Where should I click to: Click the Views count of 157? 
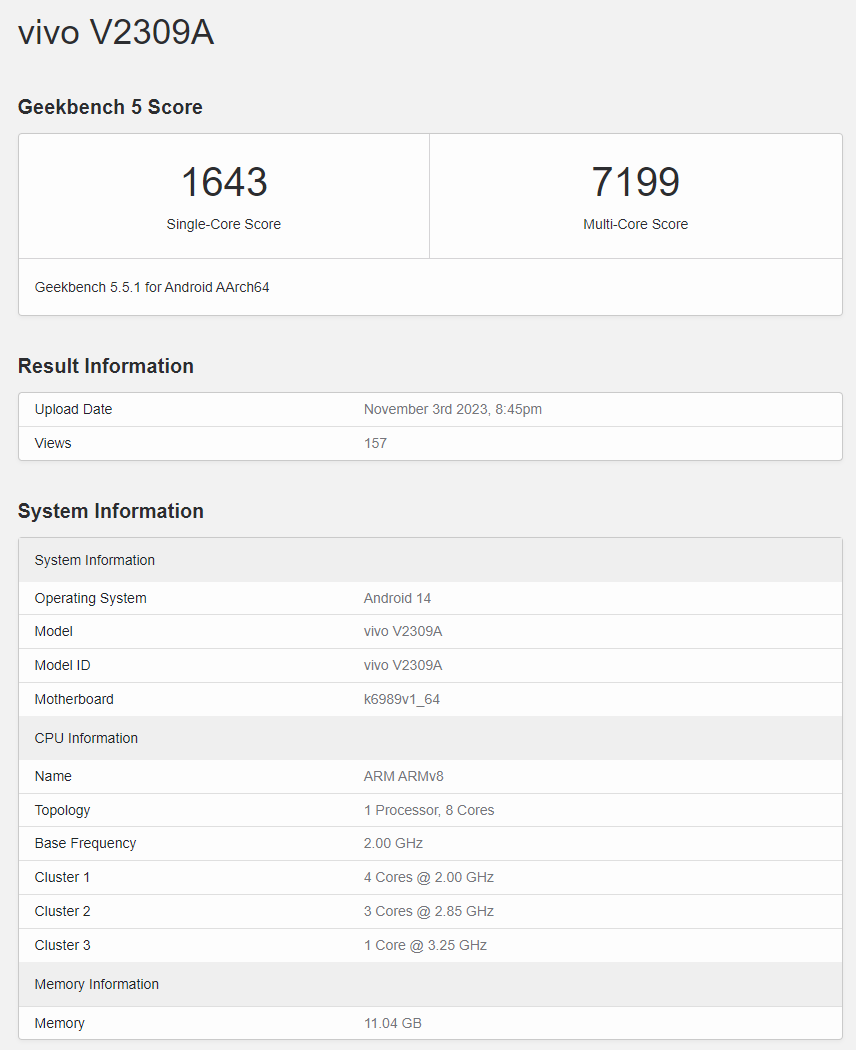coord(375,443)
